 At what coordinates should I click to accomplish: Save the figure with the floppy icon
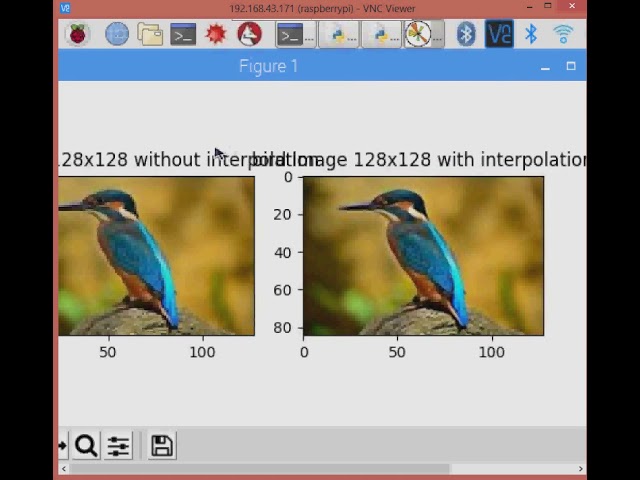click(162, 445)
